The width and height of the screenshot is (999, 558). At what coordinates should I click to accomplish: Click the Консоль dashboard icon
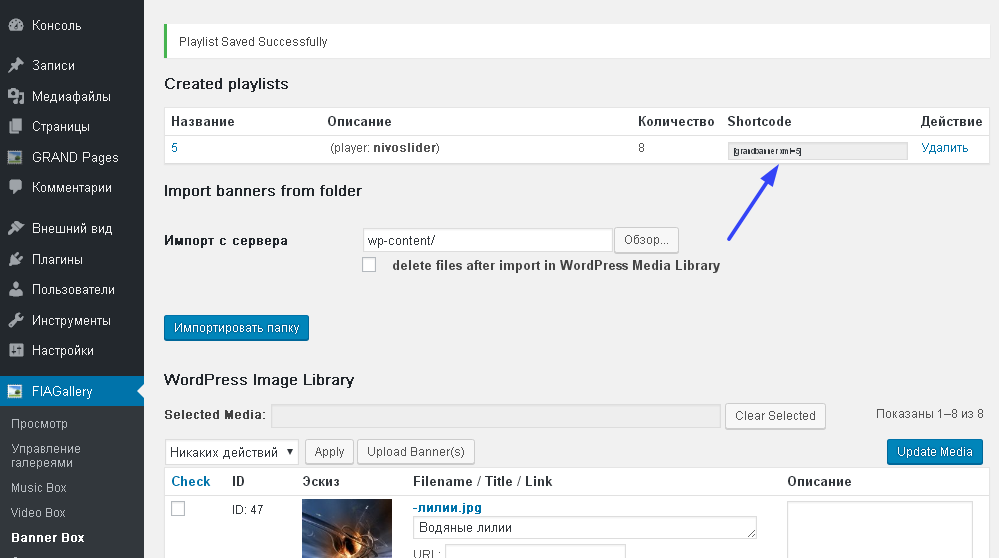[x=16, y=25]
